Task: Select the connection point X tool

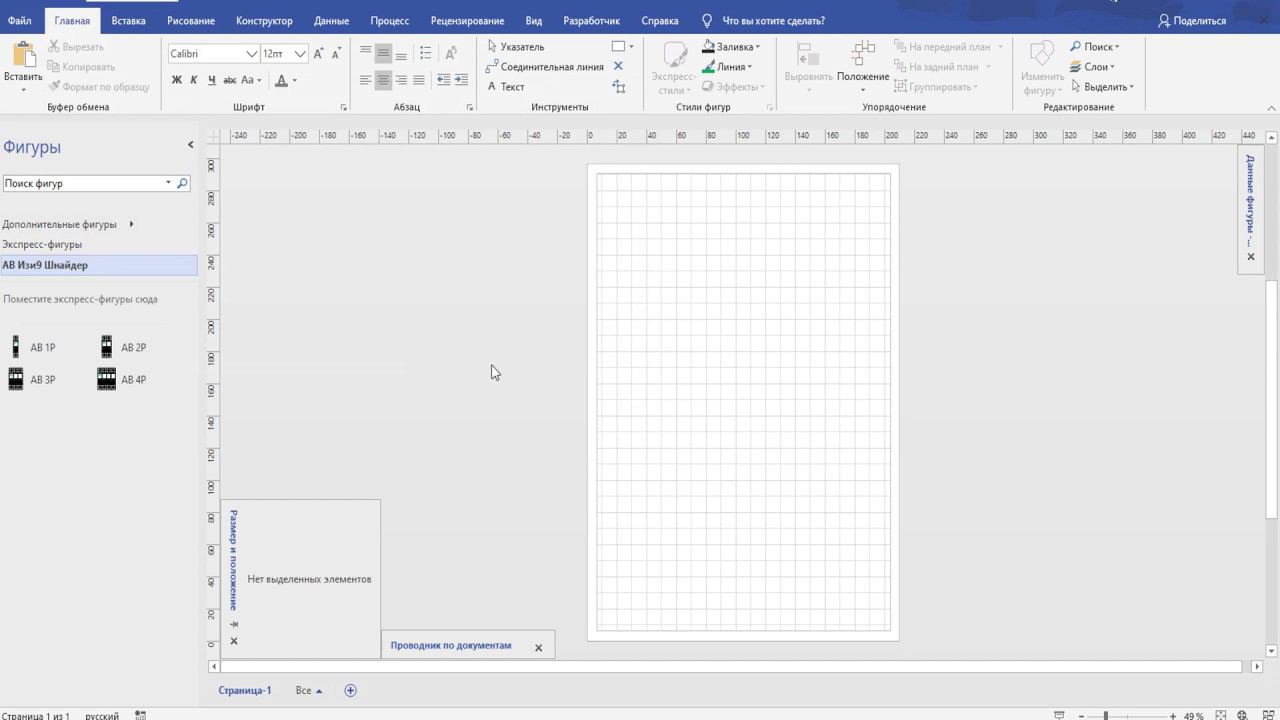Action: pyautogui.click(x=618, y=66)
